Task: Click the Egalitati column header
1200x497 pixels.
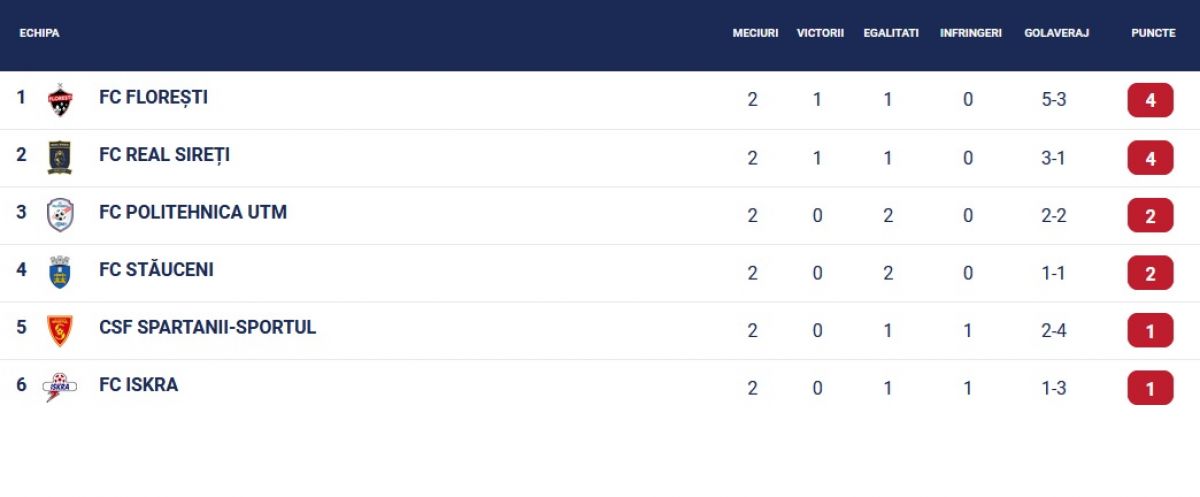Action: 890,33
